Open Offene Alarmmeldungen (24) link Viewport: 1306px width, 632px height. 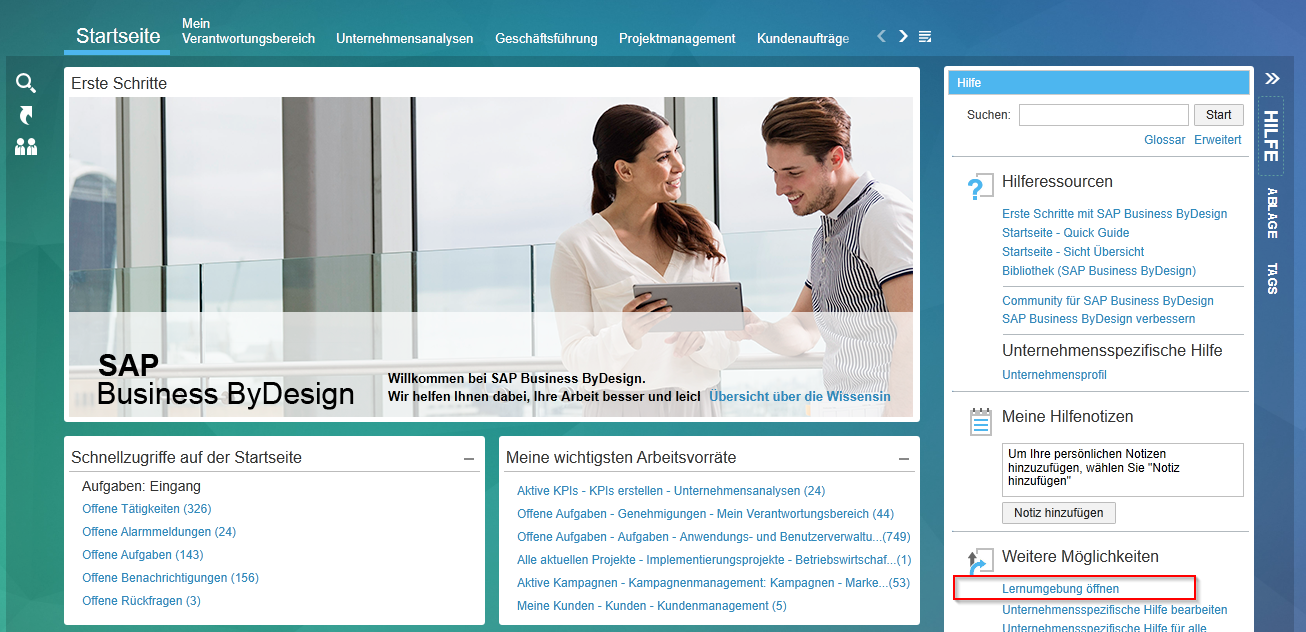[x=159, y=532]
